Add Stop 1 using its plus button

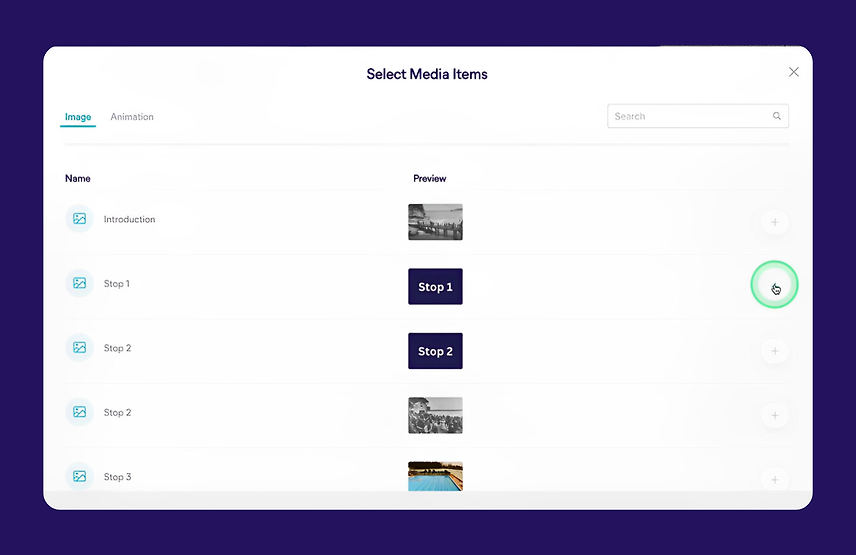[774, 286]
